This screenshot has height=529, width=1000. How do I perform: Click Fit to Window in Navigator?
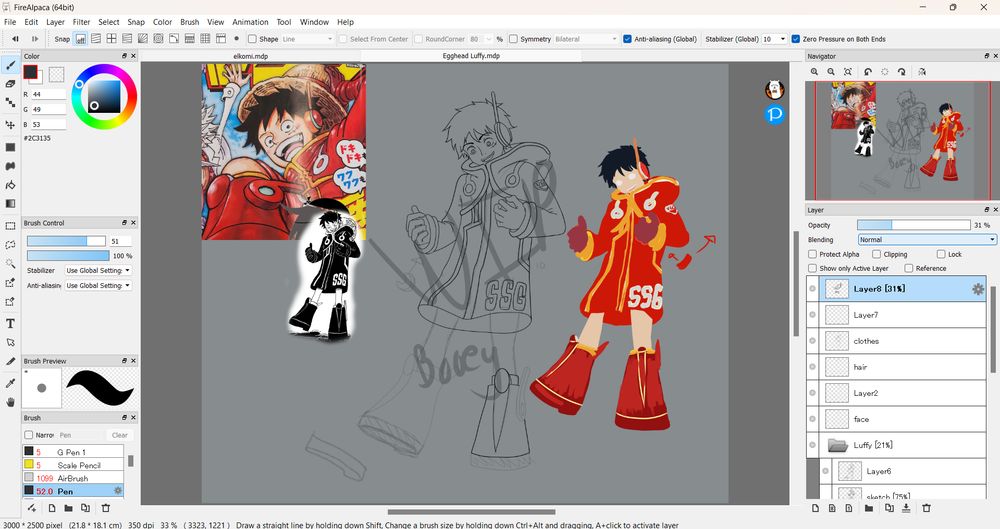(848, 72)
